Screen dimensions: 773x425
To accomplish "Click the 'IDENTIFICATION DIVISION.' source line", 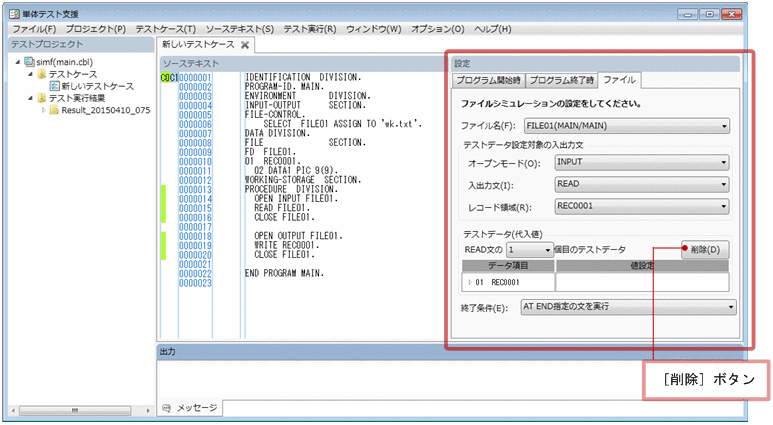I will (303, 77).
